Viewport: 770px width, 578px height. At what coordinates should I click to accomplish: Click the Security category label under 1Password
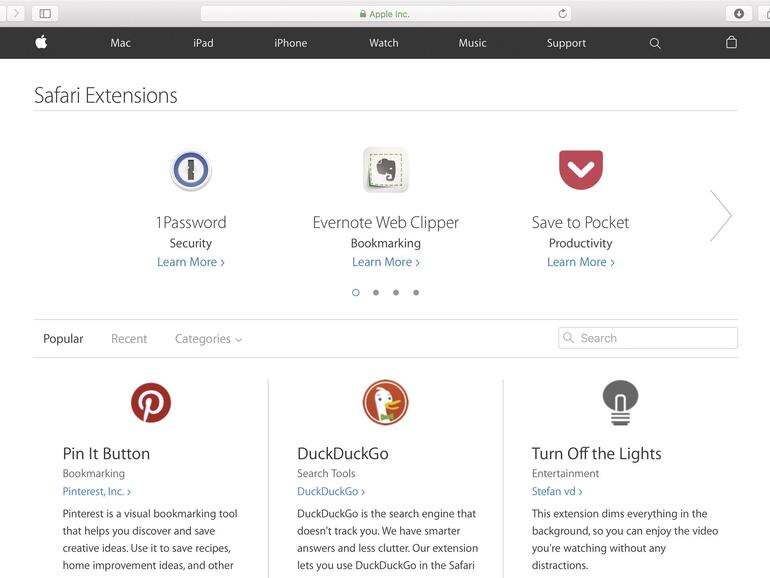coord(191,244)
